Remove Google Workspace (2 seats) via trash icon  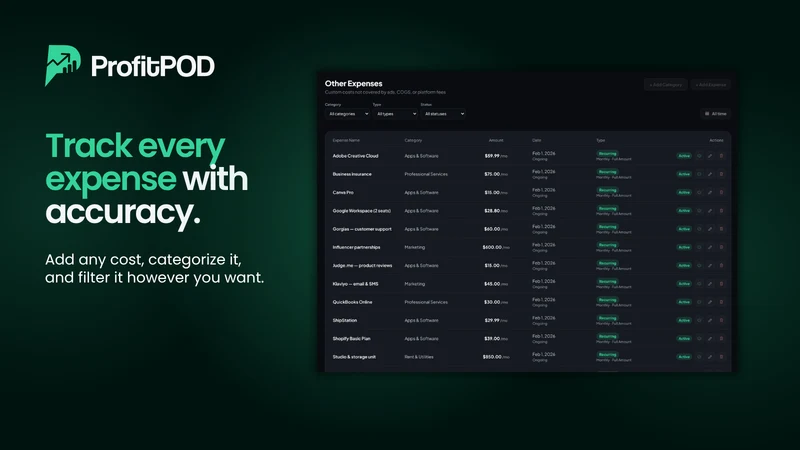pos(721,211)
